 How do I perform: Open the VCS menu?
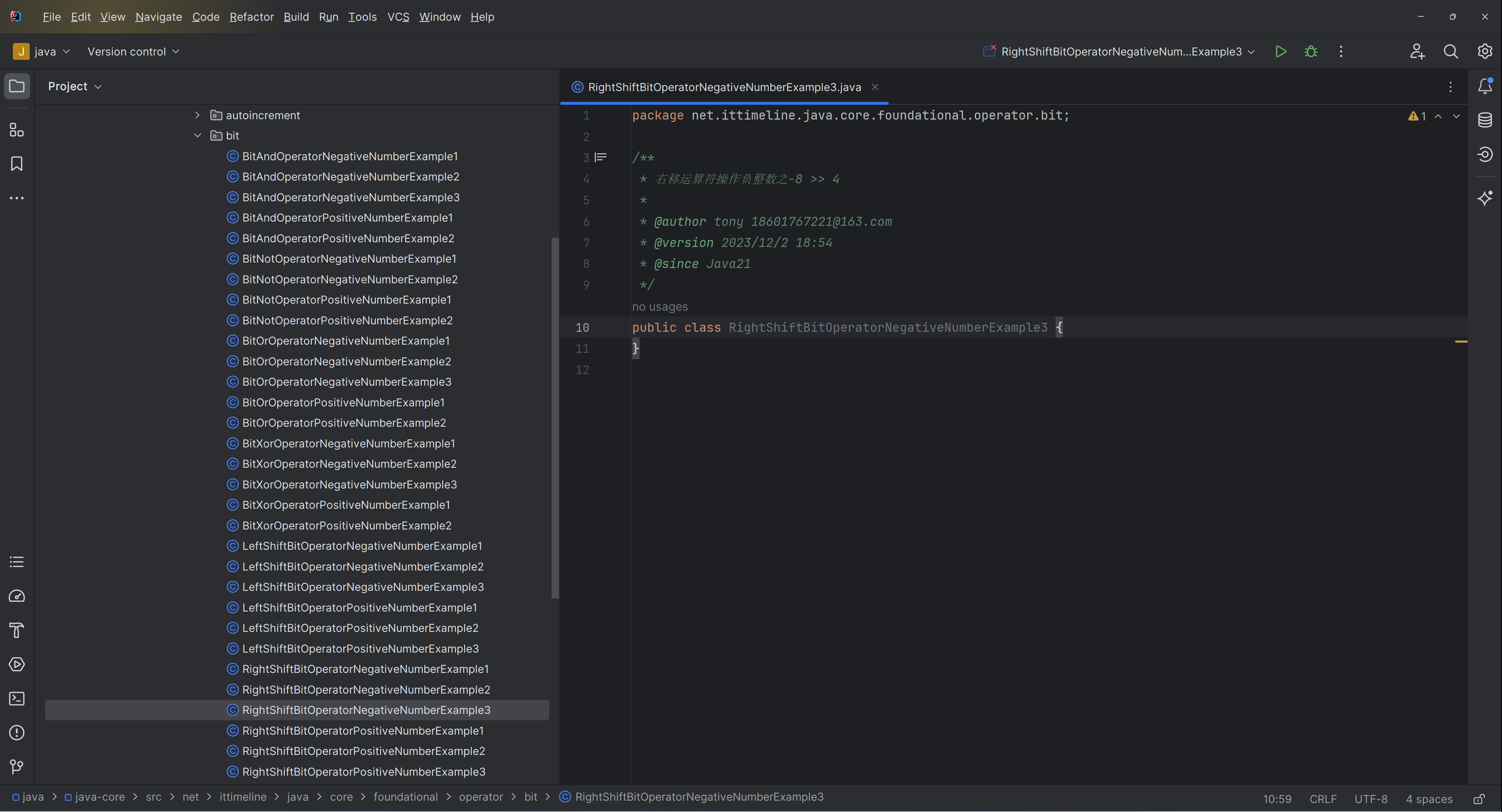(x=398, y=17)
